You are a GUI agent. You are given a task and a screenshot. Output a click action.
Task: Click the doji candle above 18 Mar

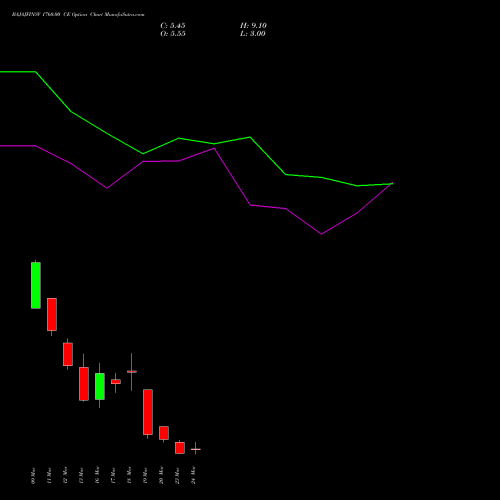click(x=132, y=371)
